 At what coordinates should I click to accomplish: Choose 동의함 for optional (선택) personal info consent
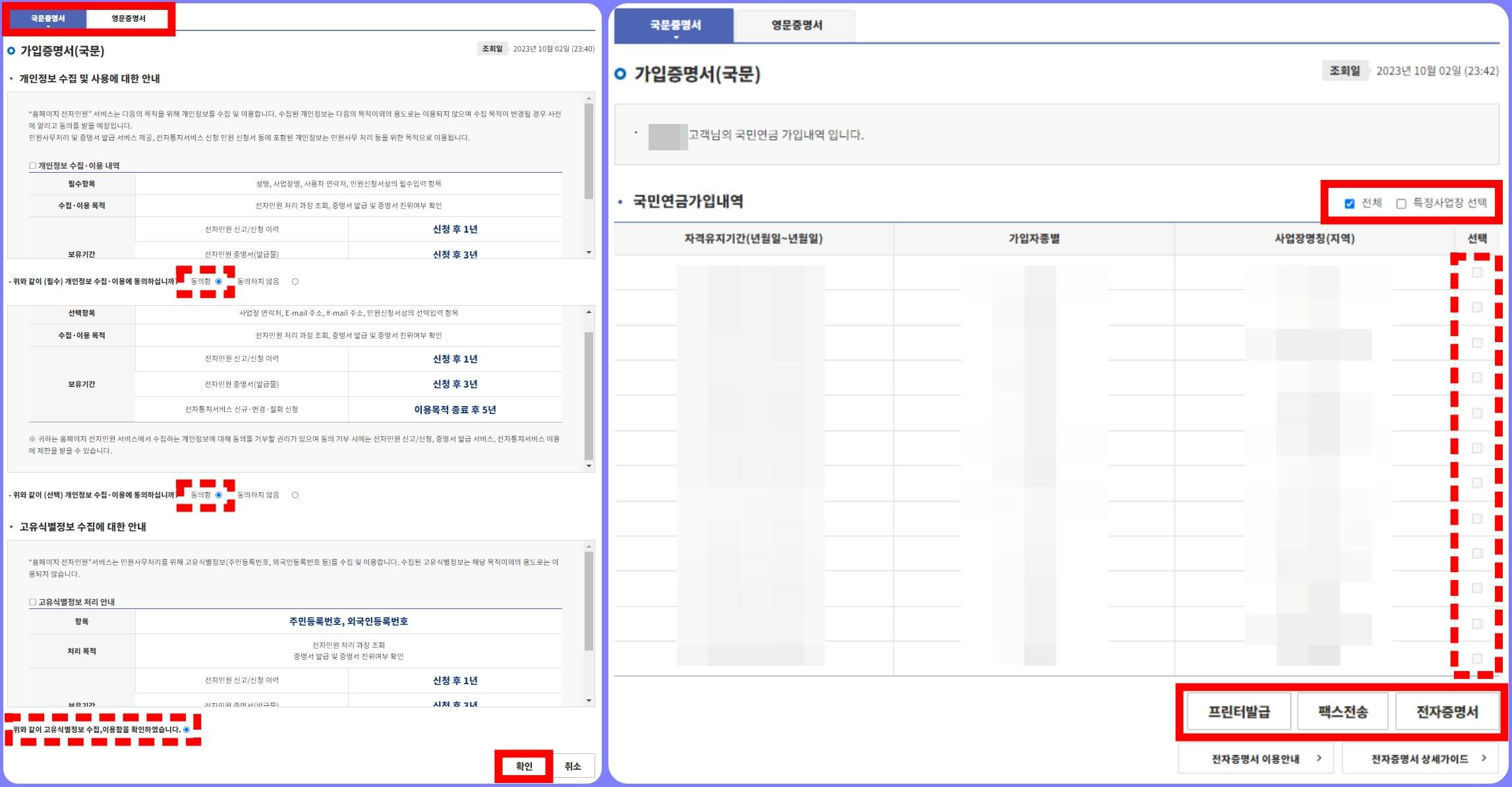pos(219,495)
